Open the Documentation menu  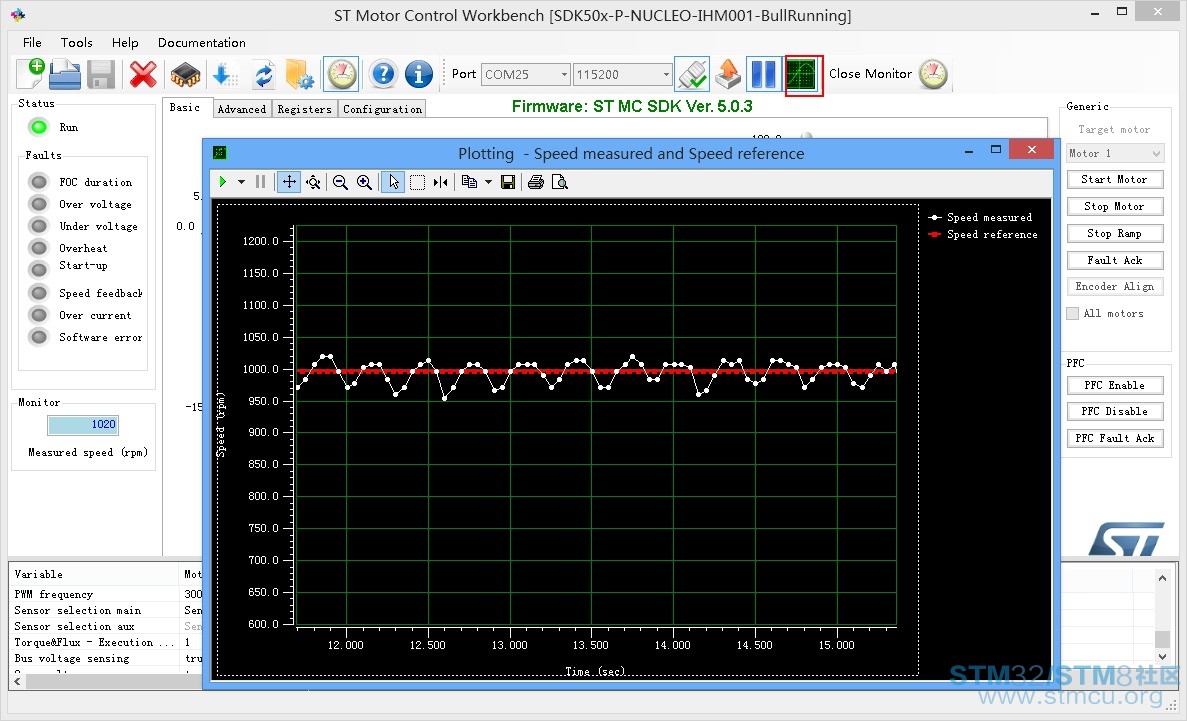201,42
